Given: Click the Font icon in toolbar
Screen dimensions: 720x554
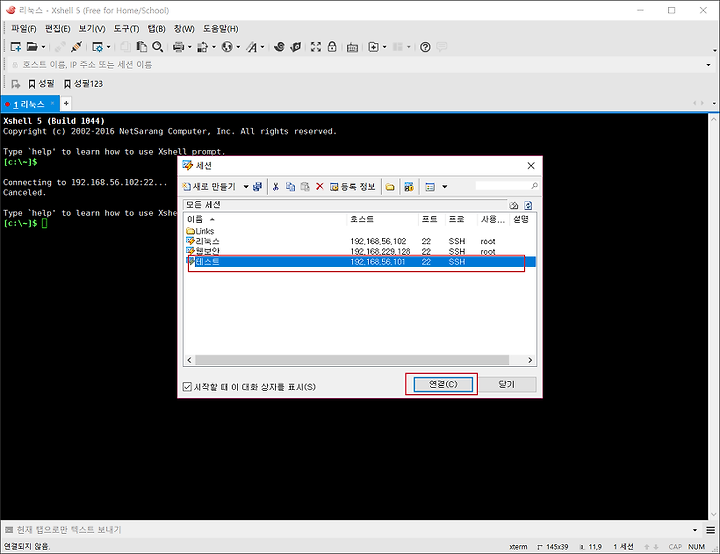Looking at the screenshot, I should point(252,47).
